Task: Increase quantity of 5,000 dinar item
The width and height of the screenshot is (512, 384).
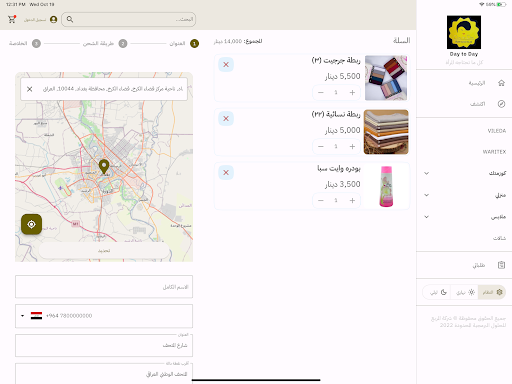Action: 352,146
